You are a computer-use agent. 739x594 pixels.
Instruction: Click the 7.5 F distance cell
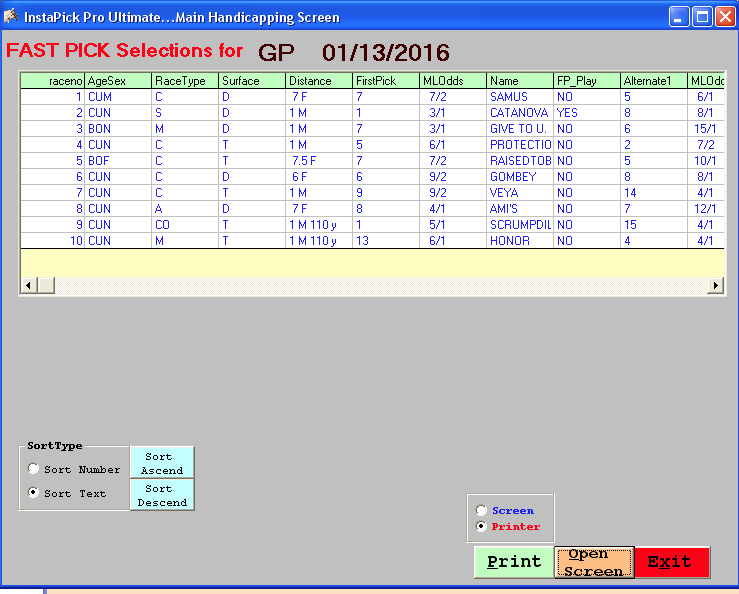pos(319,161)
